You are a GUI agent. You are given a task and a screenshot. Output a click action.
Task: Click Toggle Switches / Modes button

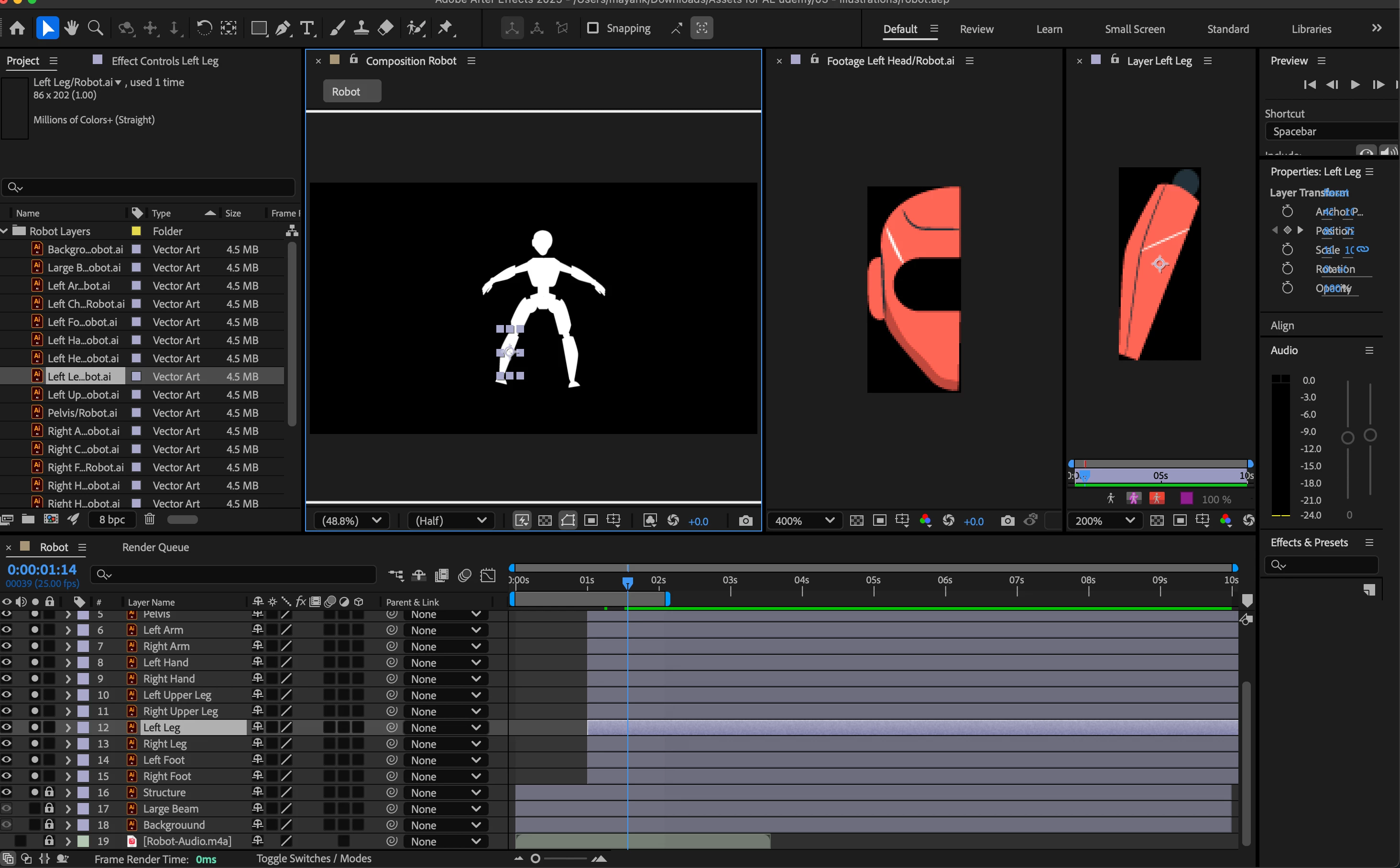point(314,858)
